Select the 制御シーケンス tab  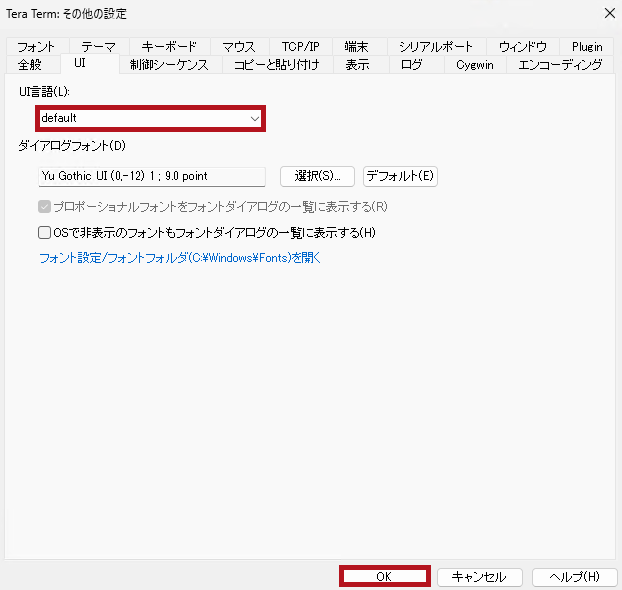point(169,65)
